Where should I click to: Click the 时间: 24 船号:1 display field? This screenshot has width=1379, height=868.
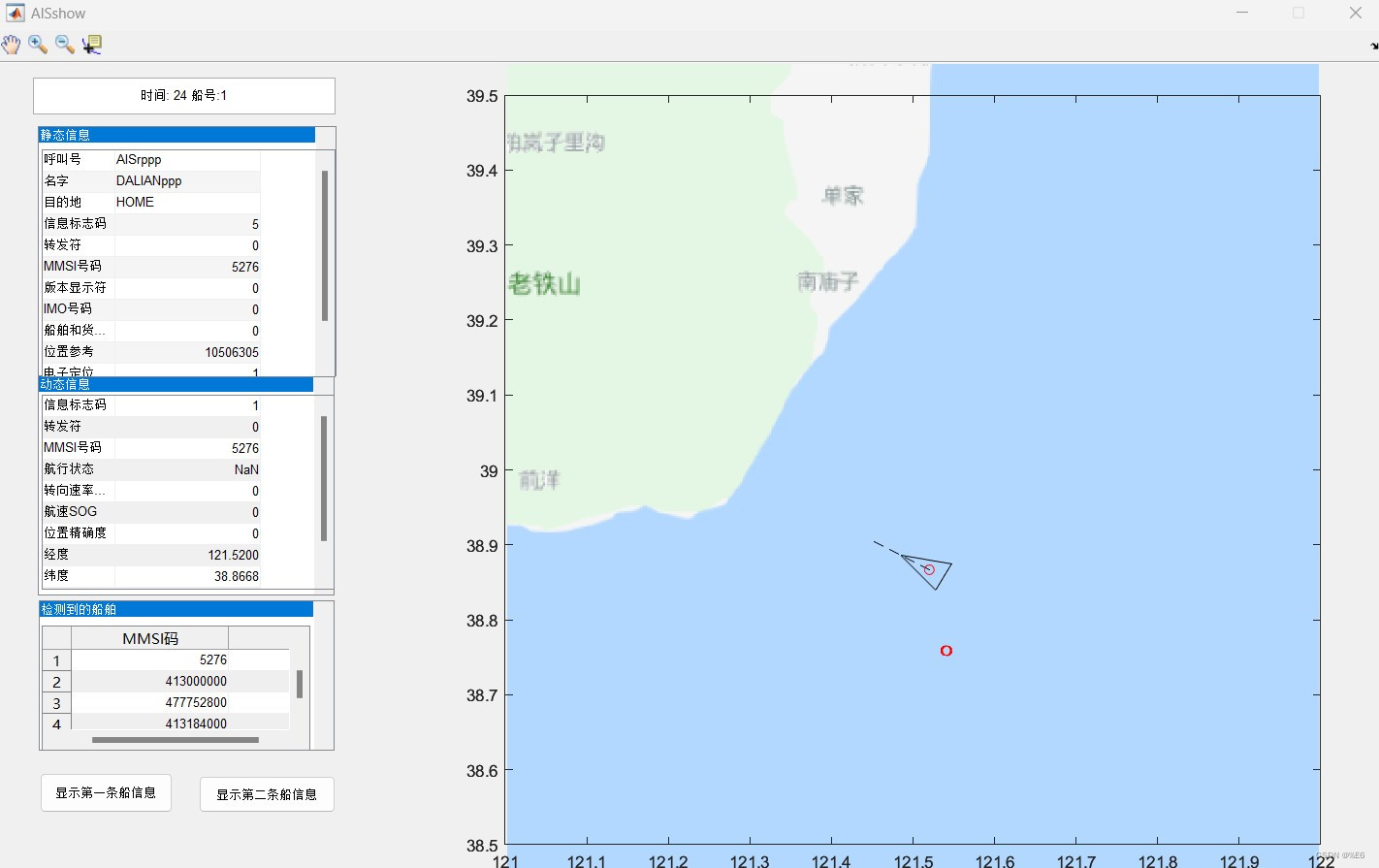pos(183,95)
